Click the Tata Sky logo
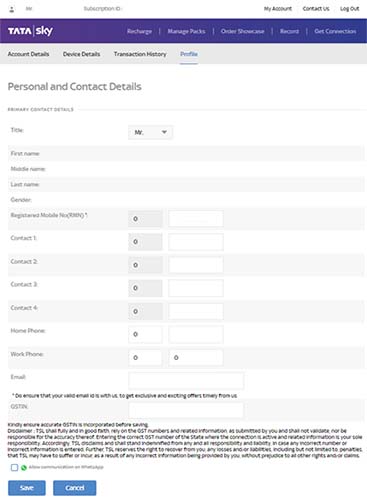367x500 pixels. [x=30, y=31]
